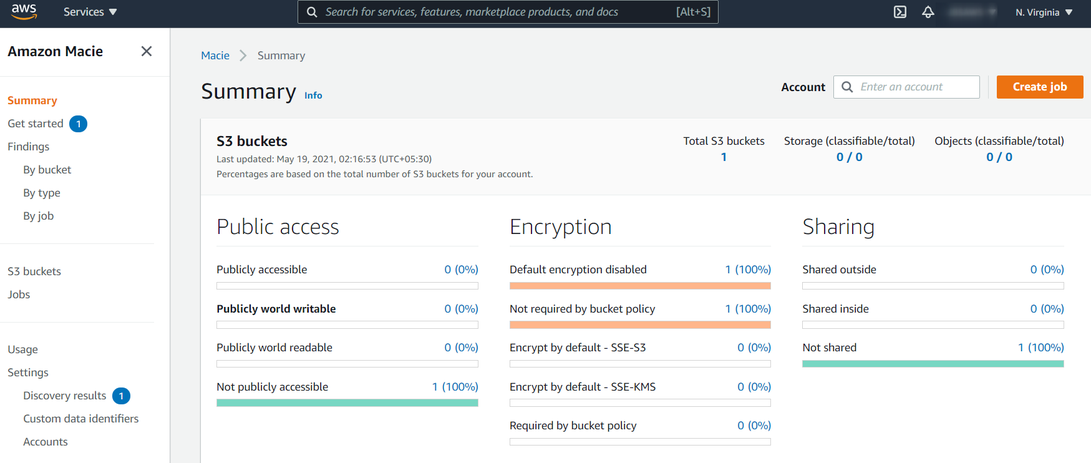Screen dimensions: 1091x463
Task: Click the Create job button
Action: coord(1040,87)
